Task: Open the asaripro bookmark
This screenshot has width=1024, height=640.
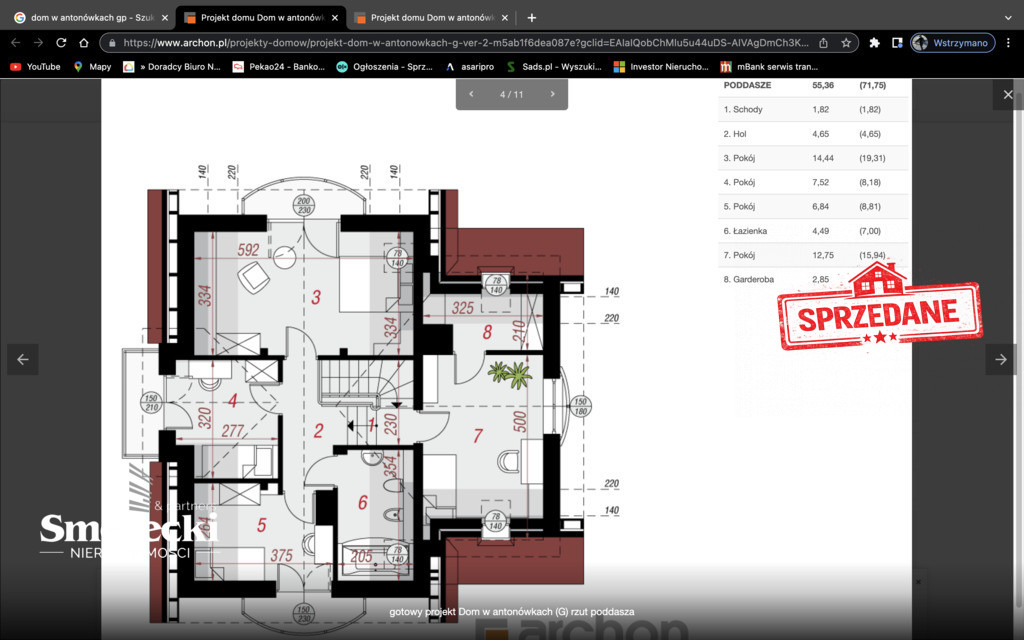Action: click(x=470, y=67)
